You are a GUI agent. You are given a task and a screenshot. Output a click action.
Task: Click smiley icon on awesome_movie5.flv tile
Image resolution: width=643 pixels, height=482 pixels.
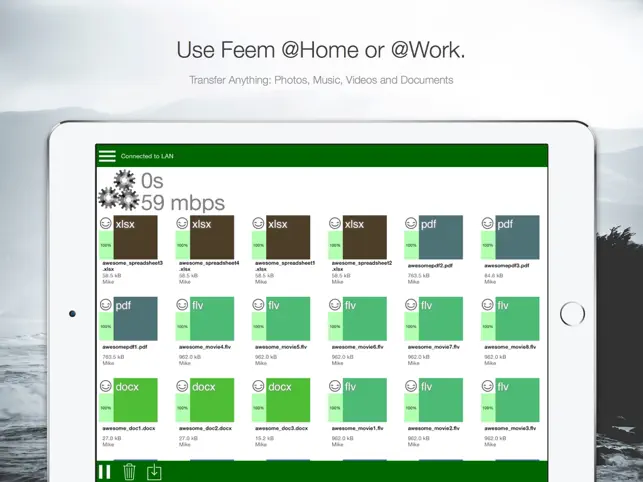click(258, 305)
